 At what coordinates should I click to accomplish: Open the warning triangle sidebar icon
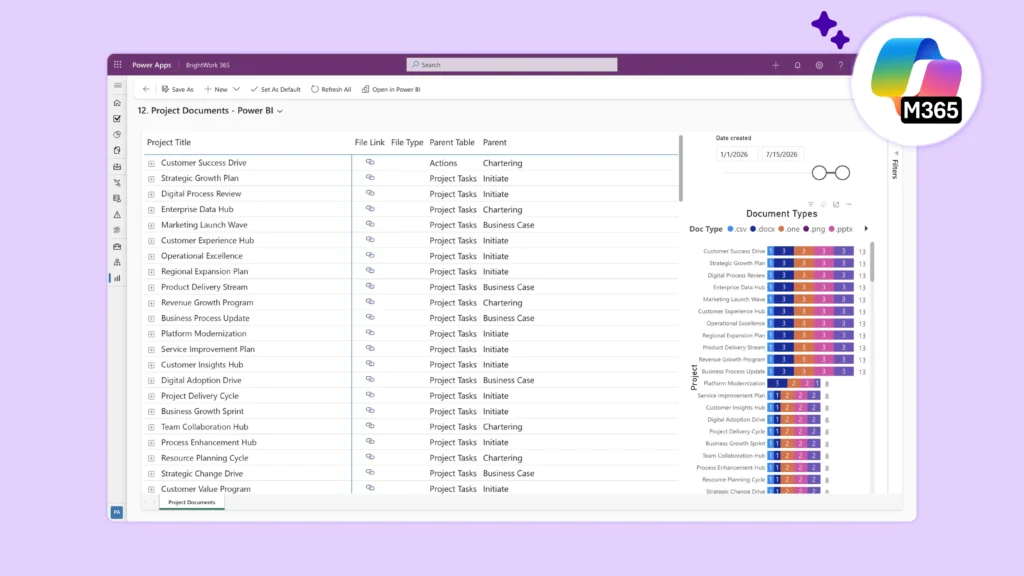click(x=118, y=214)
